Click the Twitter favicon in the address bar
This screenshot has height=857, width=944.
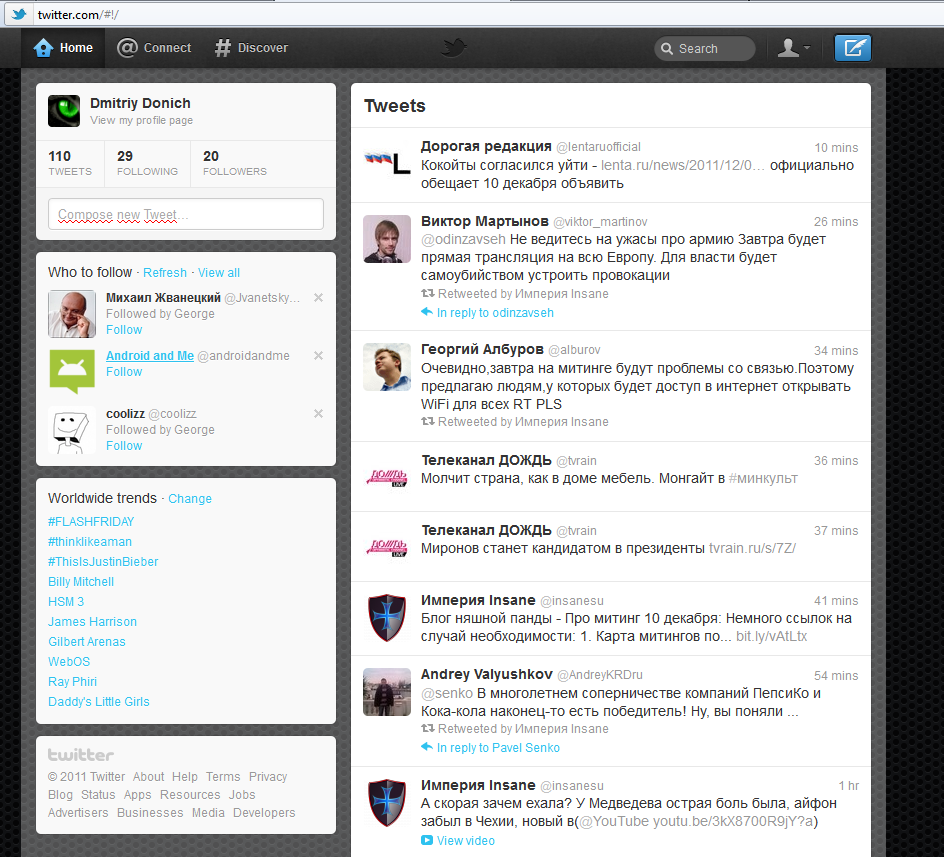point(19,14)
